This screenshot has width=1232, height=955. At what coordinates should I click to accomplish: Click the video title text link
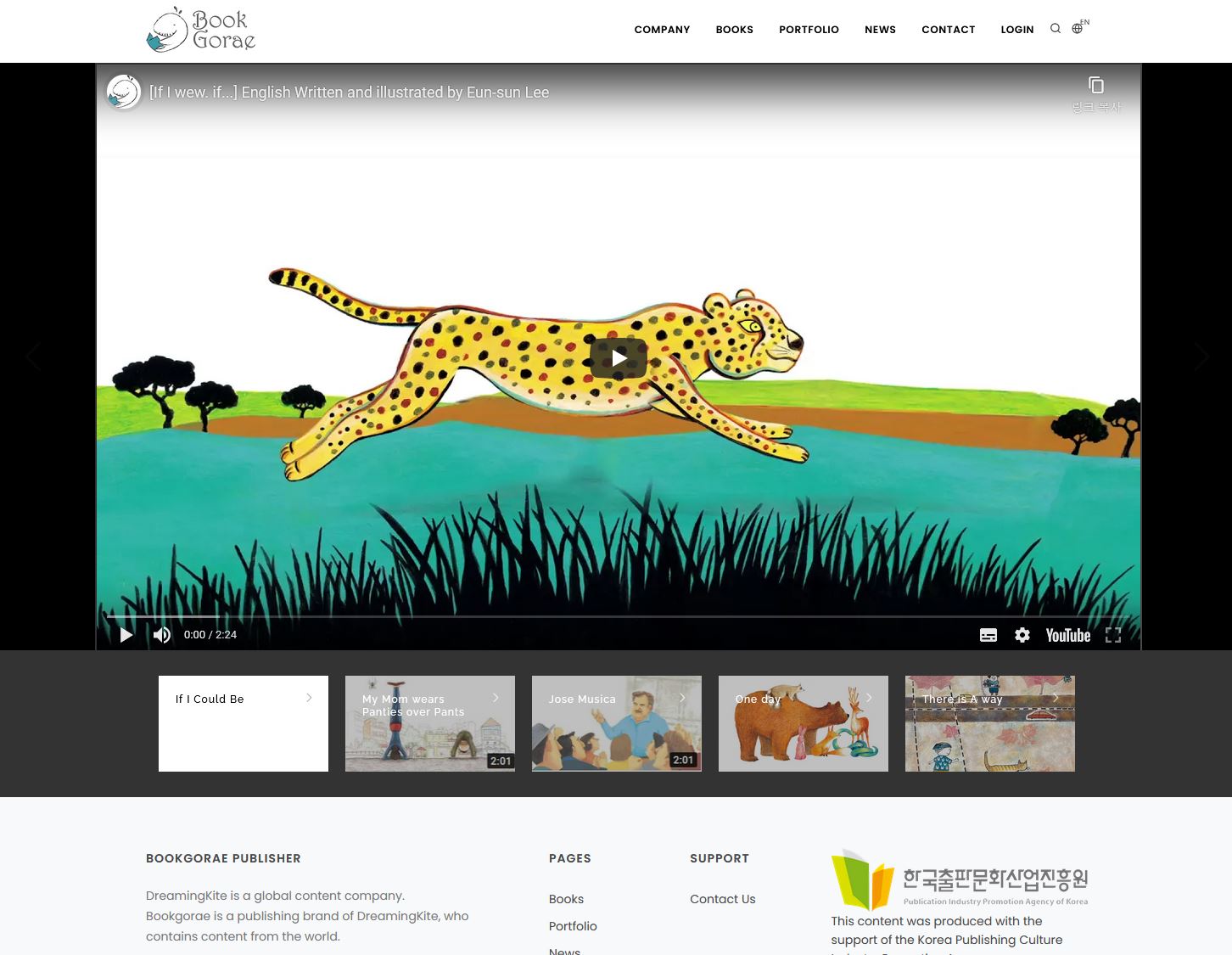pos(349,93)
